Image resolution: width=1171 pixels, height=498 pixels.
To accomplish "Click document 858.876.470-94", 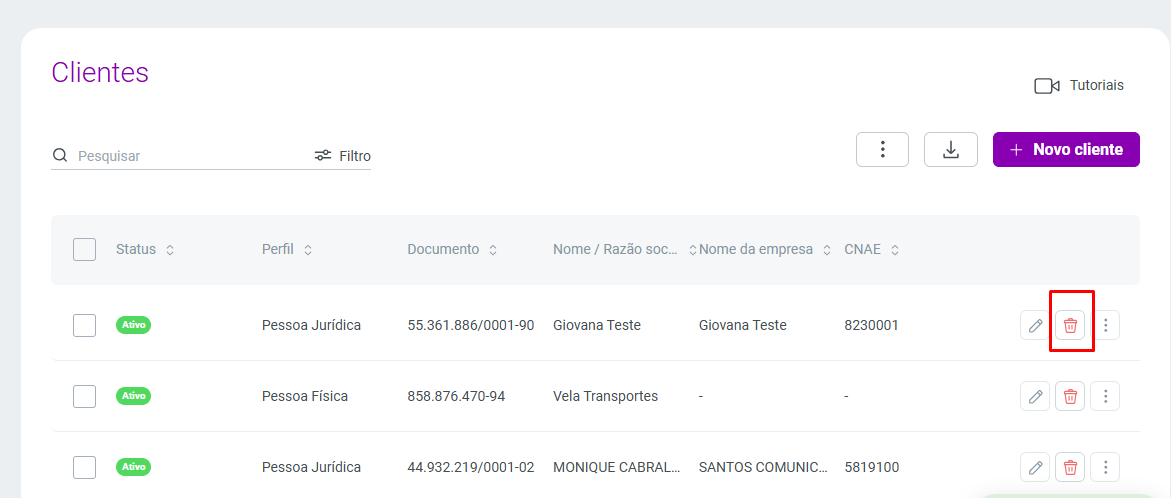I will pos(456,396).
